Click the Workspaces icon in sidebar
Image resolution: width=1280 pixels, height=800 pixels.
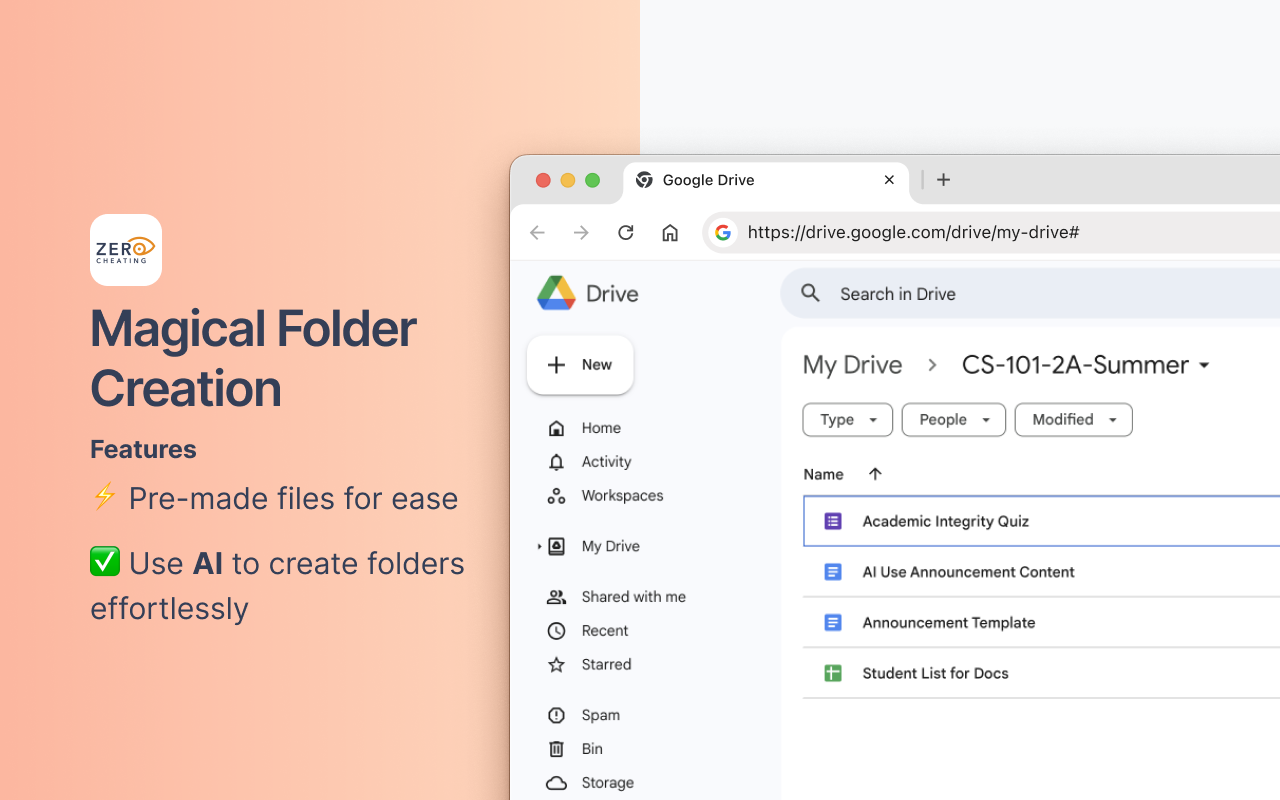point(557,496)
